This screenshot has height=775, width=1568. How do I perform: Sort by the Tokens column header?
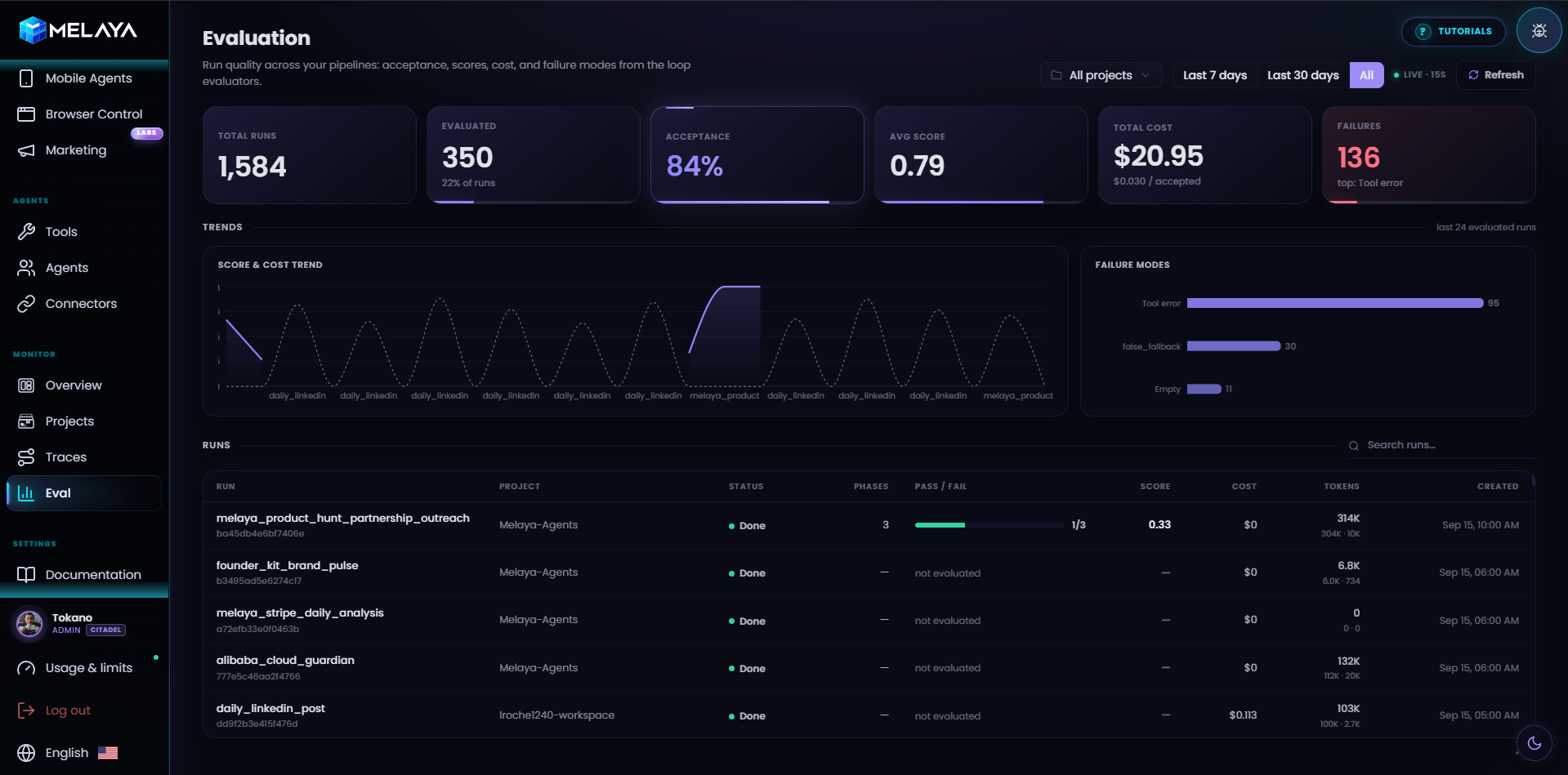pos(1342,487)
